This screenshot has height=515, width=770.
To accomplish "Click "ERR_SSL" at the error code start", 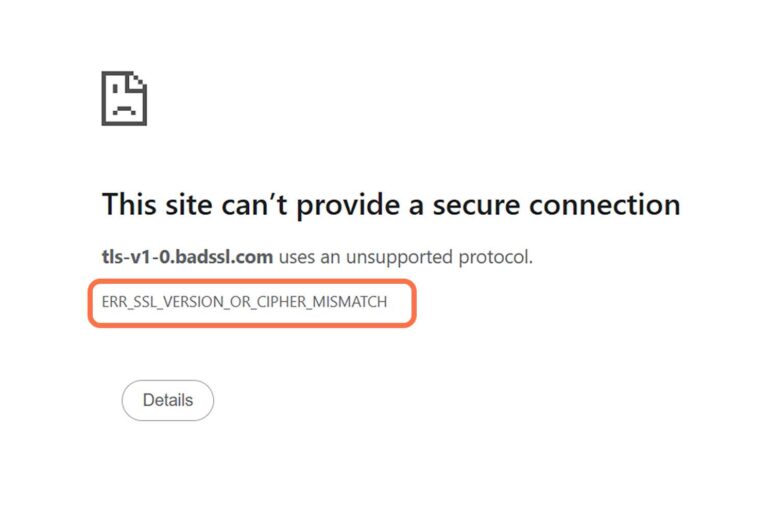I will click(129, 301).
